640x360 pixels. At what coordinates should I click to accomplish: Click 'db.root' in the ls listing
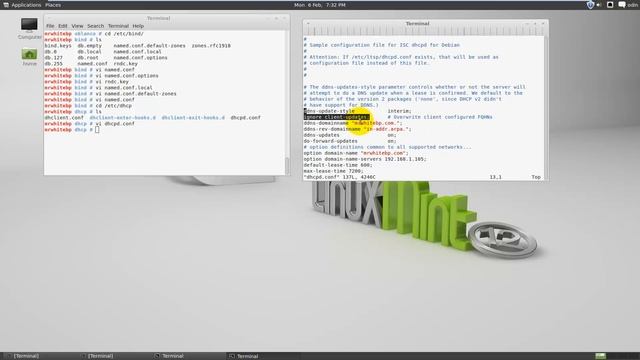pyautogui.click(x=88, y=58)
